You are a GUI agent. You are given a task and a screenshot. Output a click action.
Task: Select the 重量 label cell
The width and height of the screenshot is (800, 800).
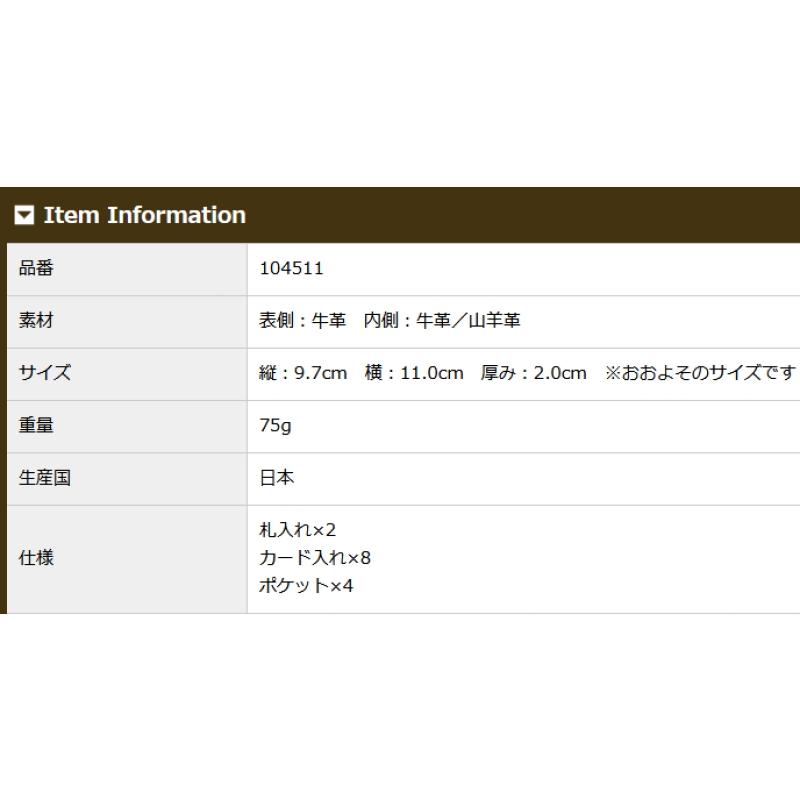click(x=127, y=427)
